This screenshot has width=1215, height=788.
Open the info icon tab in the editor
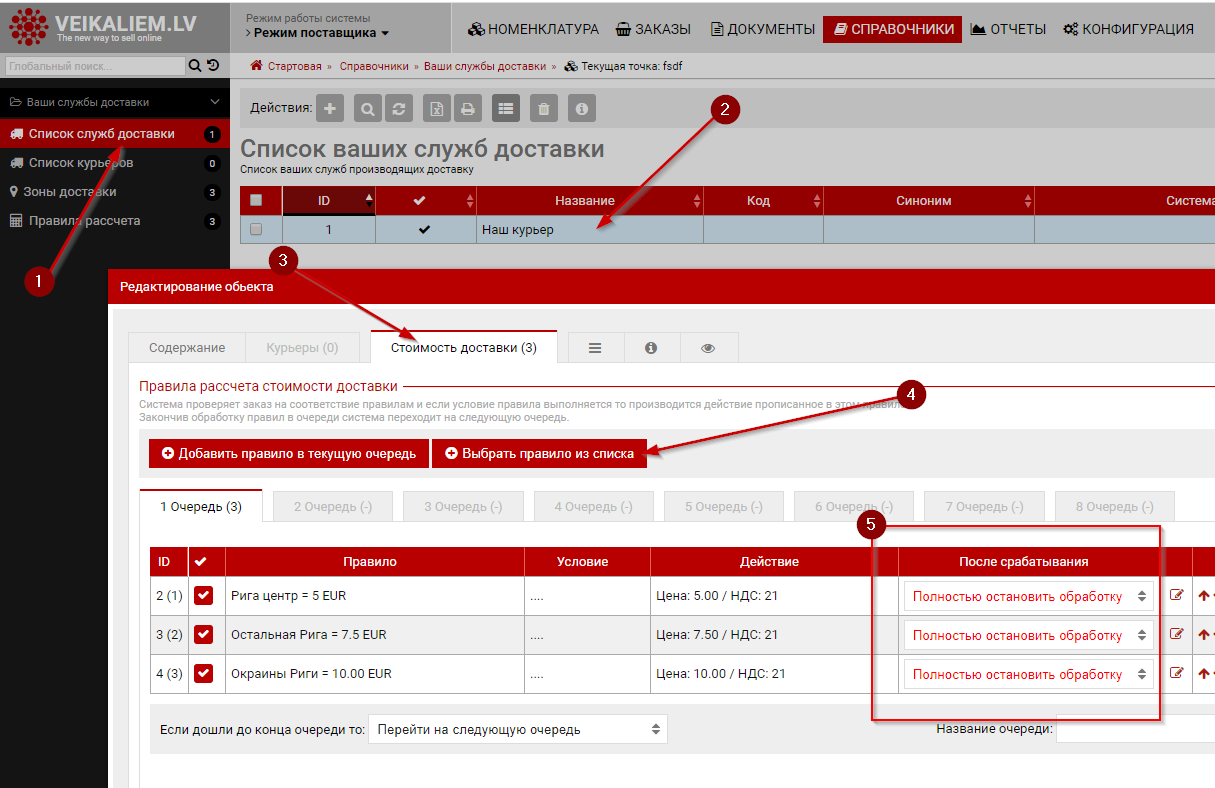coord(651,348)
